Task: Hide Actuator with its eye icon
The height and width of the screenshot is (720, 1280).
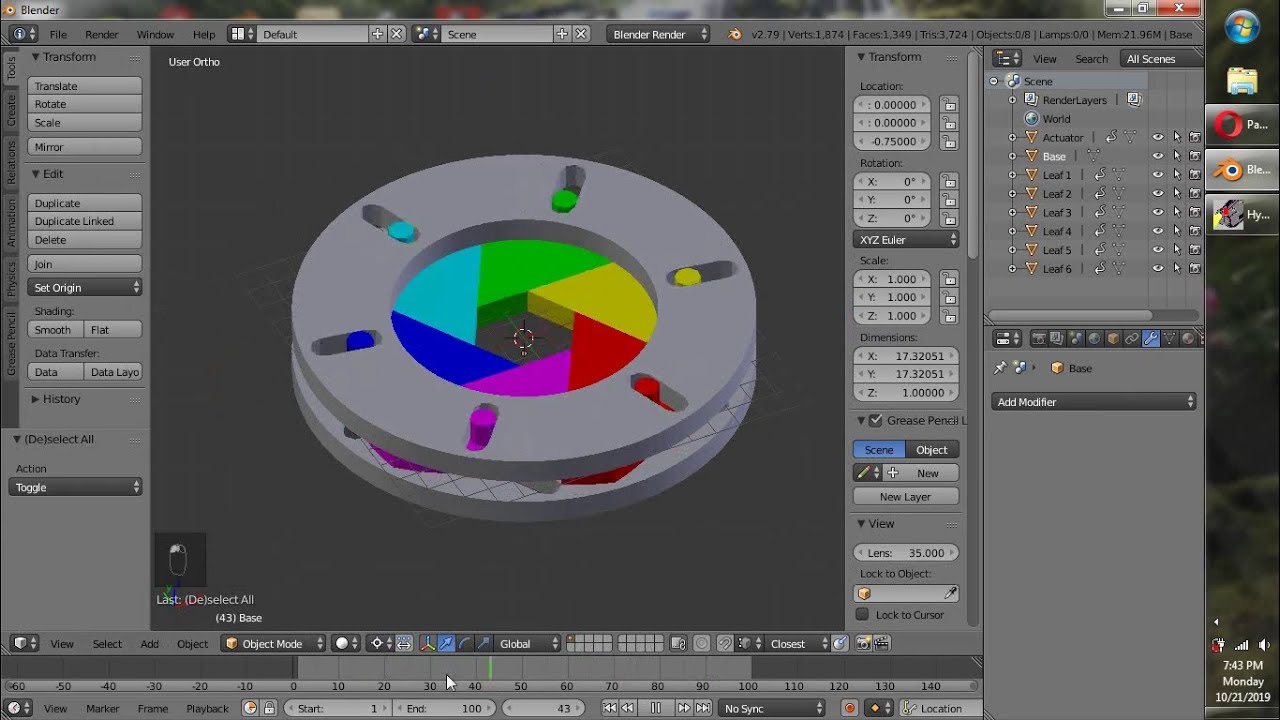Action: 1158,137
